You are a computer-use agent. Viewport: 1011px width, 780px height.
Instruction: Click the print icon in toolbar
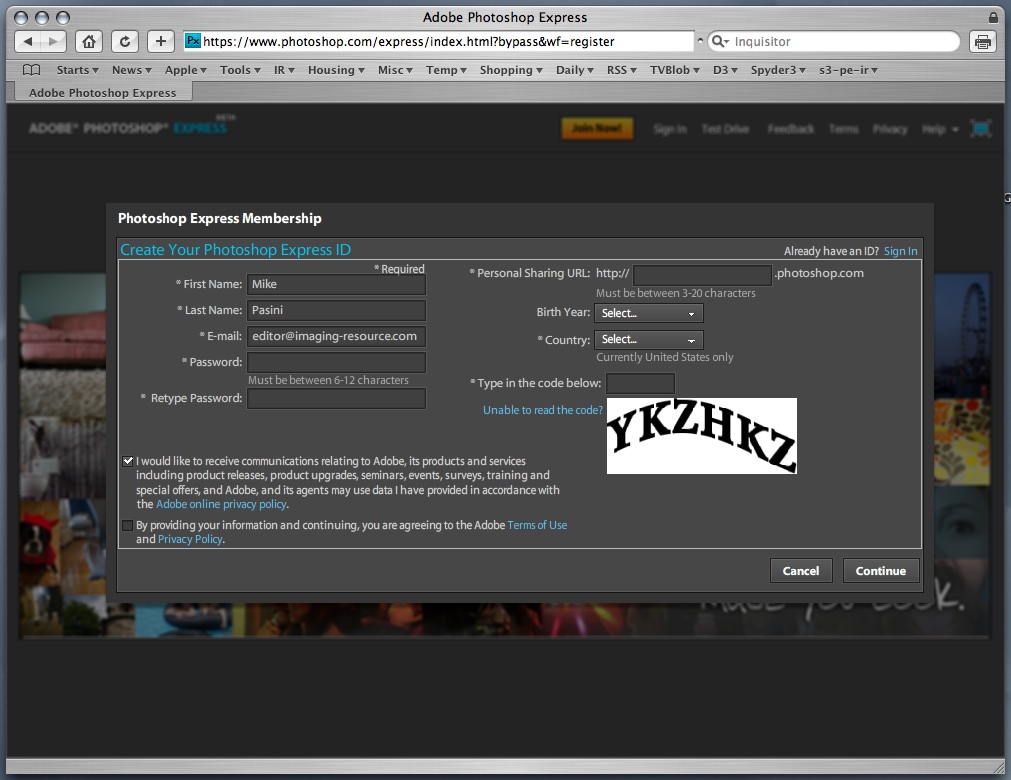[x=983, y=41]
